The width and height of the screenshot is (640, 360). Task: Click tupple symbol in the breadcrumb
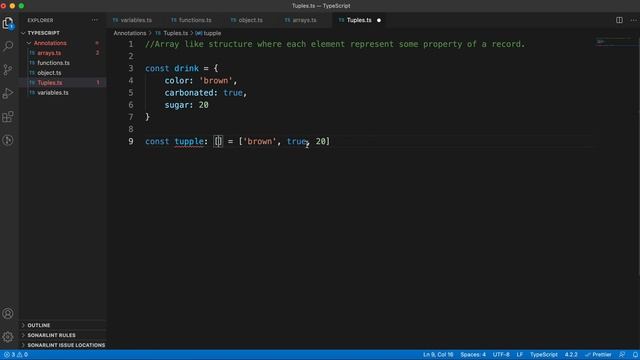click(x=212, y=33)
